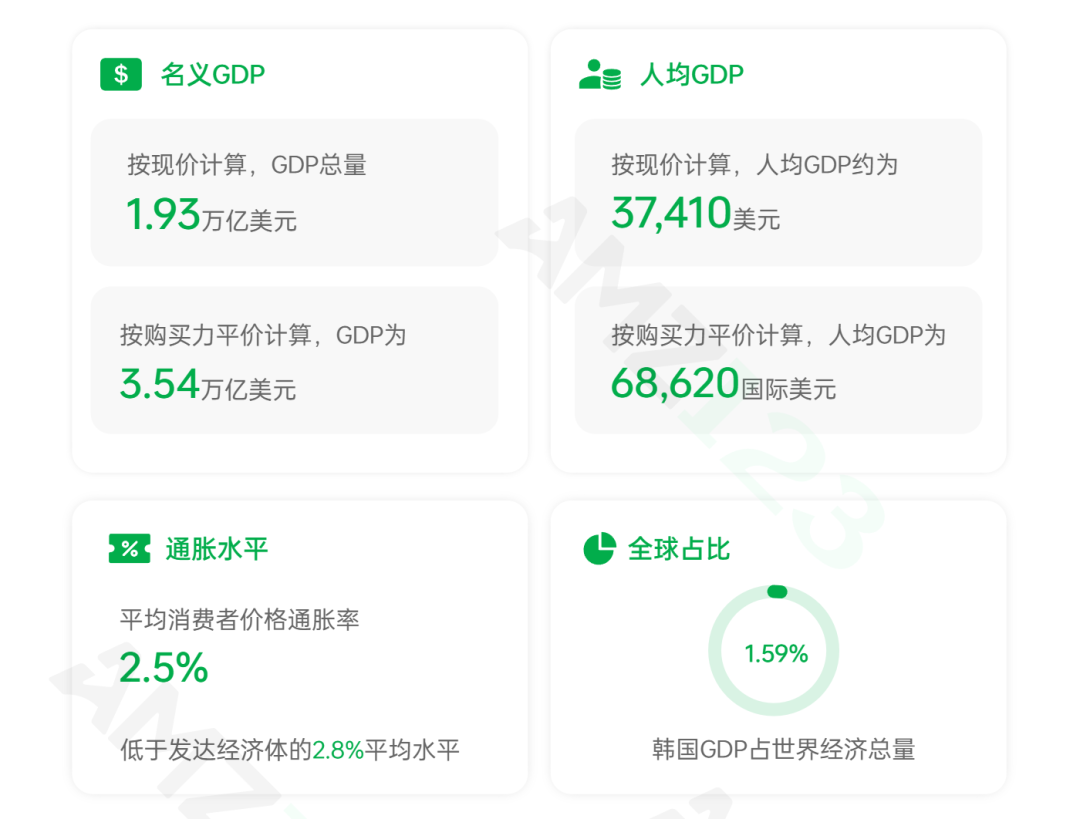Select the 名义GDP card heading
Image resolution: width=1080 pixels, height=819 pixels.
point(213,74)
